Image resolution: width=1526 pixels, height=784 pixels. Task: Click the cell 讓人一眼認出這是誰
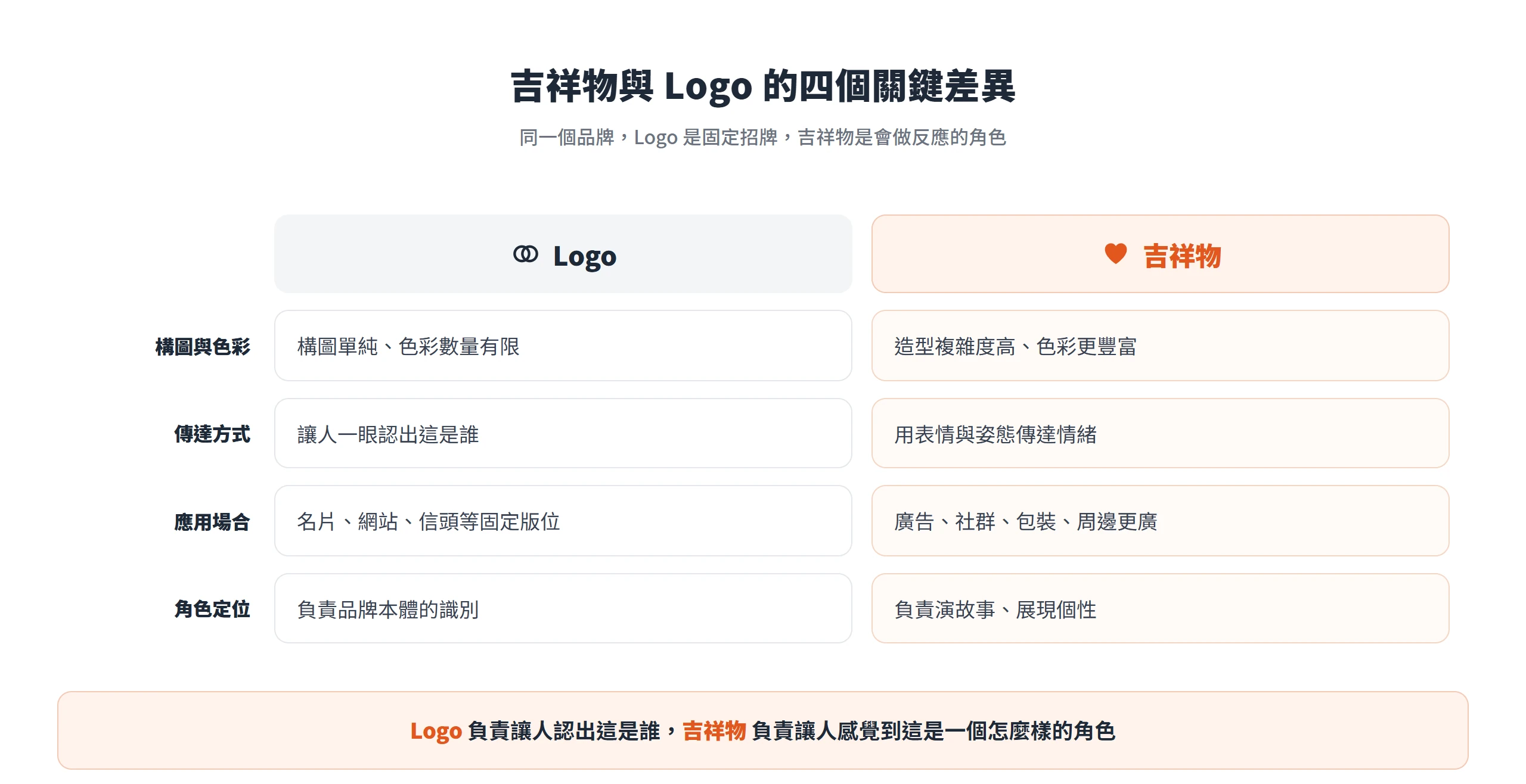click(563, 433)
